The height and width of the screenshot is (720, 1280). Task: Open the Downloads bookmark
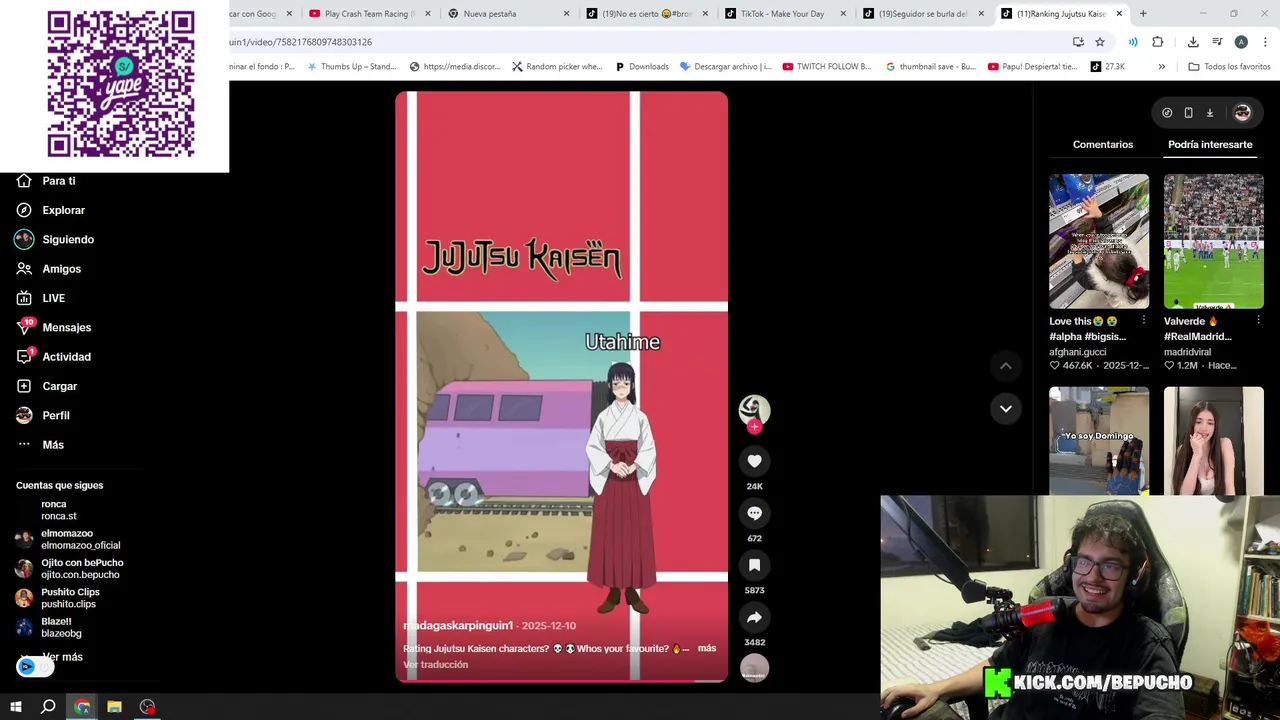(641, 66)
